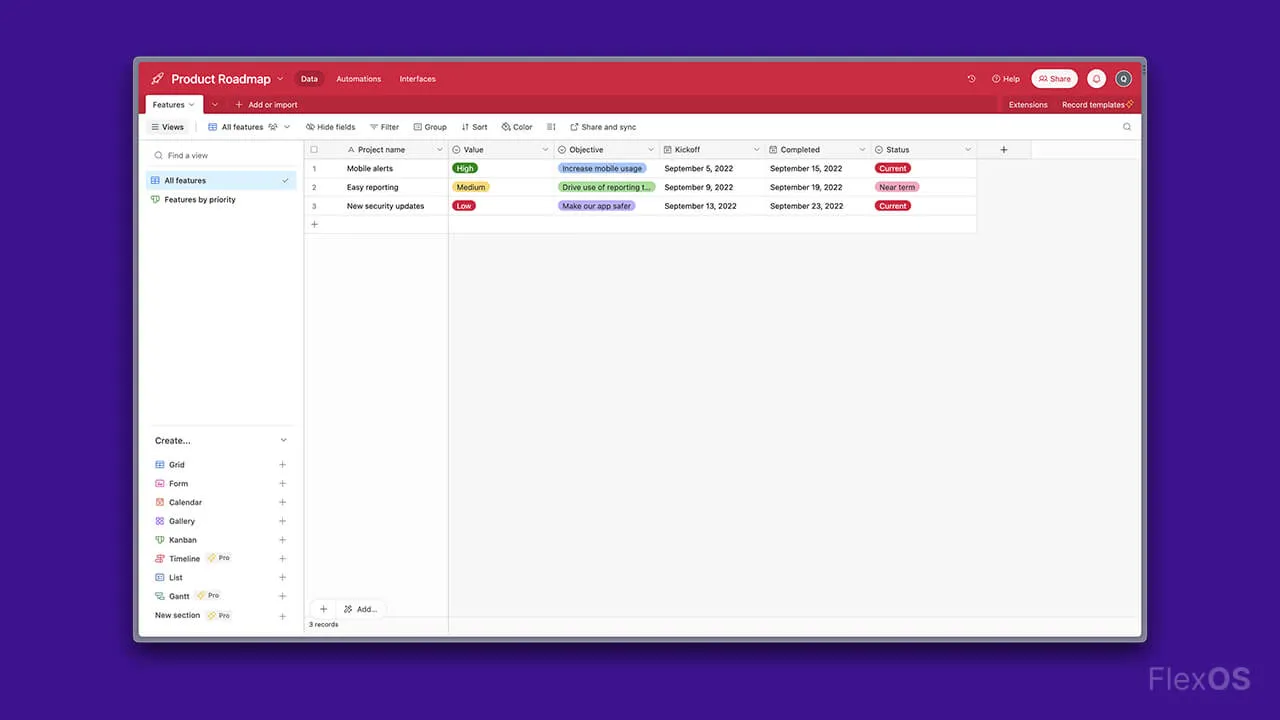This screenshot has height=720, width=1280.
Task: Select the Grid view icon in Create section
Action: (x=161, y=464)
